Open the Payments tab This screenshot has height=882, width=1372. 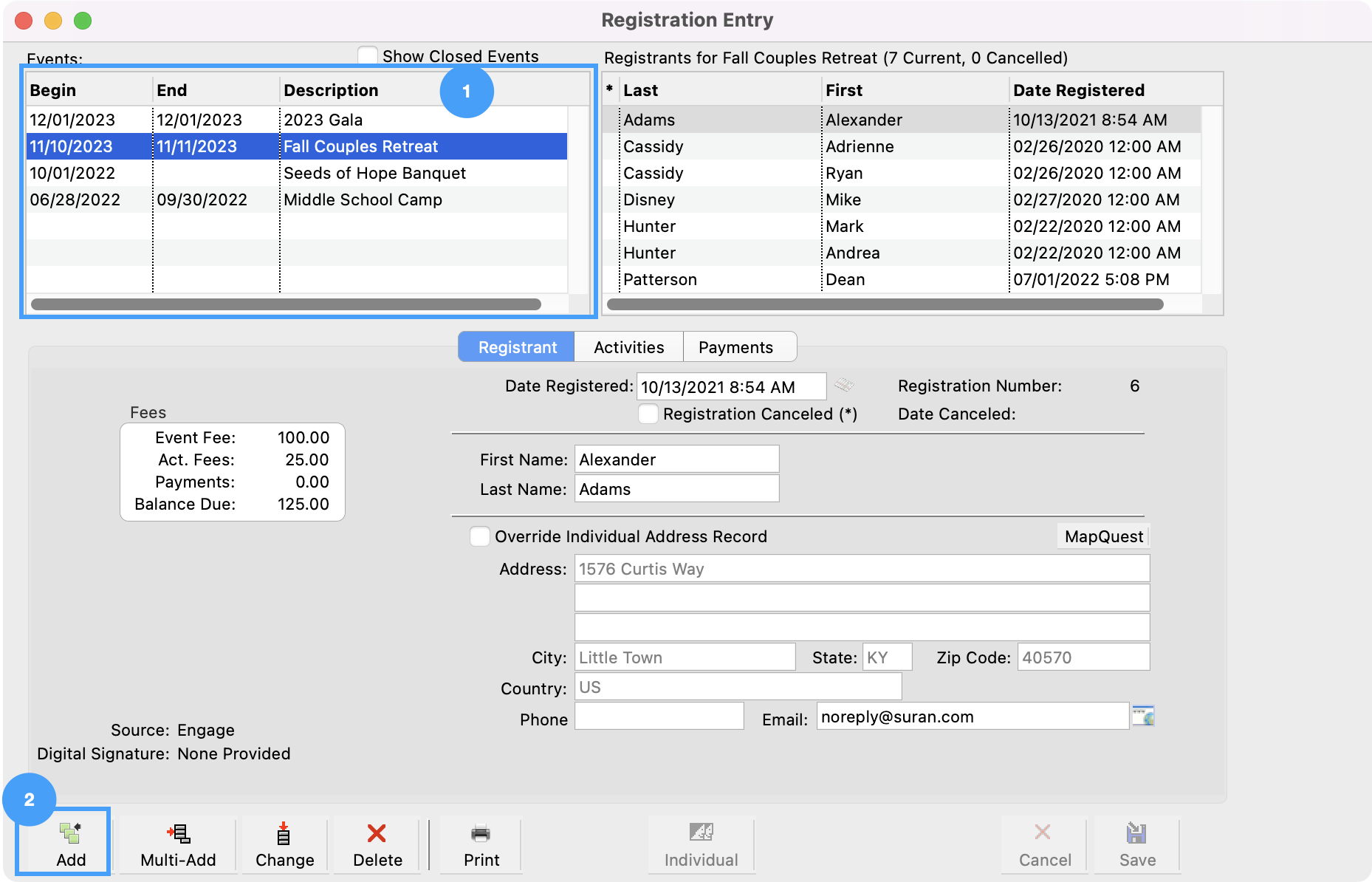tap(735, 347)
